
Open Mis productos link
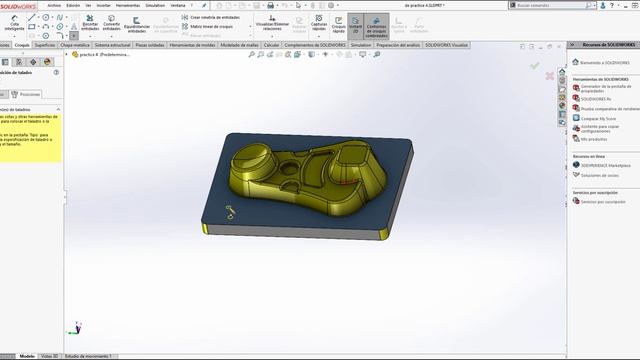594,139
